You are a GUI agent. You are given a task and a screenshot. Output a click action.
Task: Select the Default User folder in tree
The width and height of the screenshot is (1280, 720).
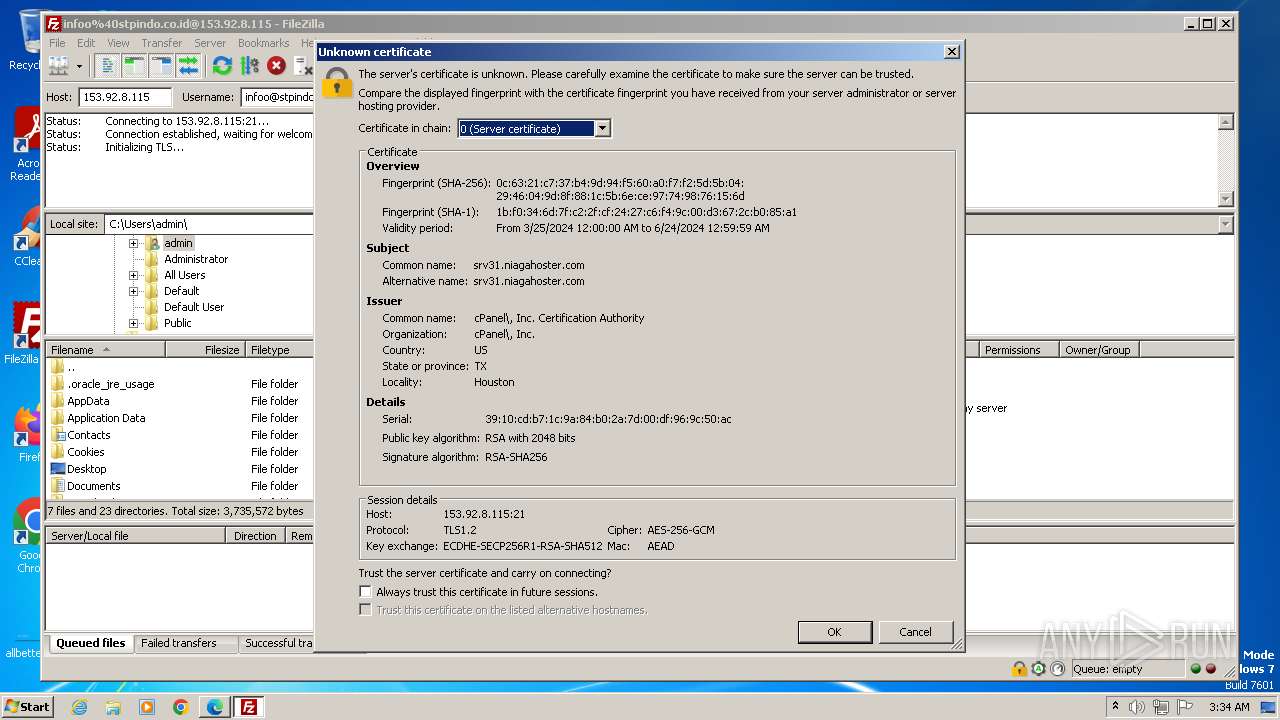point(194,307)
